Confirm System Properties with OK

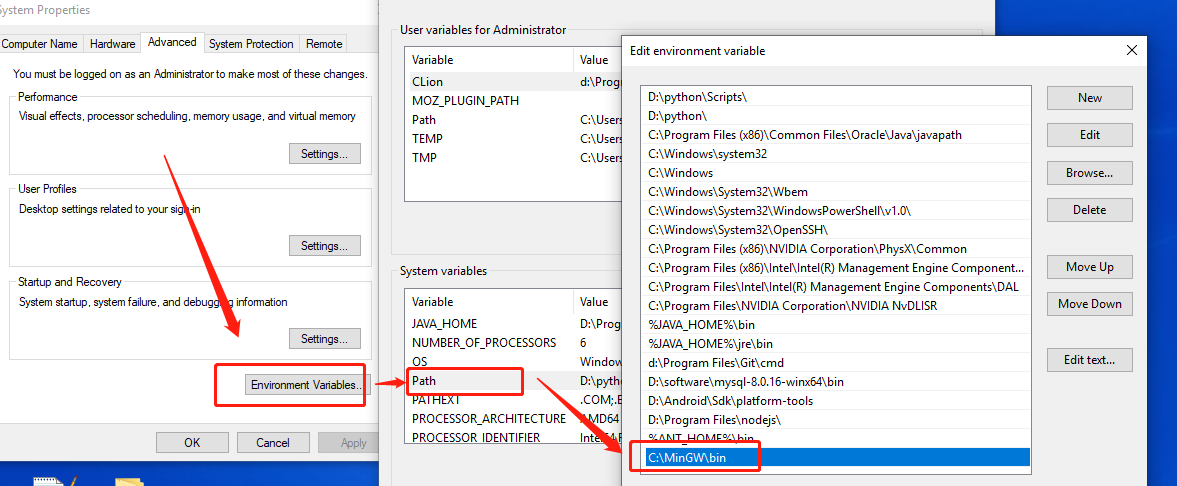point(192,442)
